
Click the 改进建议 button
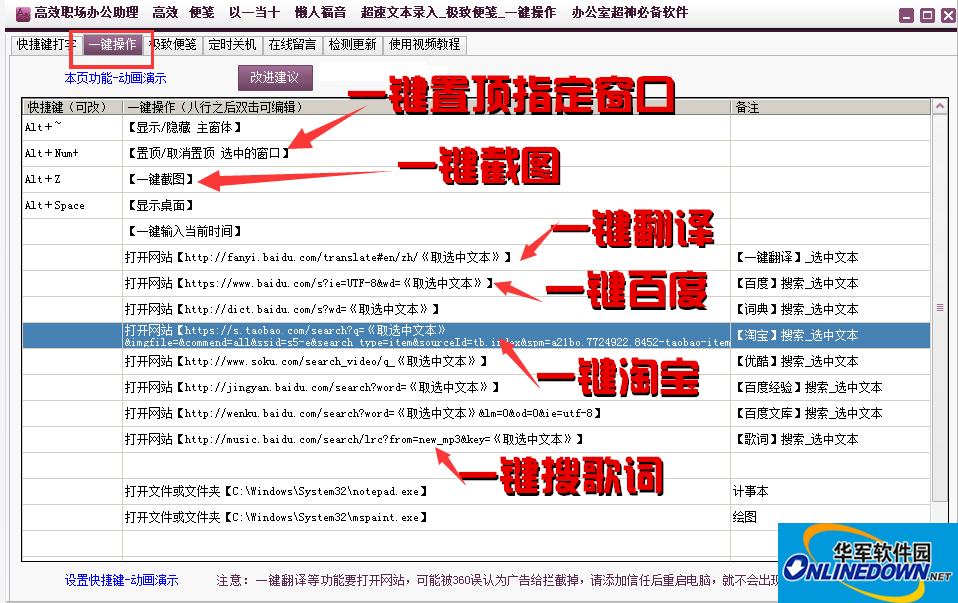click(275, 78)
